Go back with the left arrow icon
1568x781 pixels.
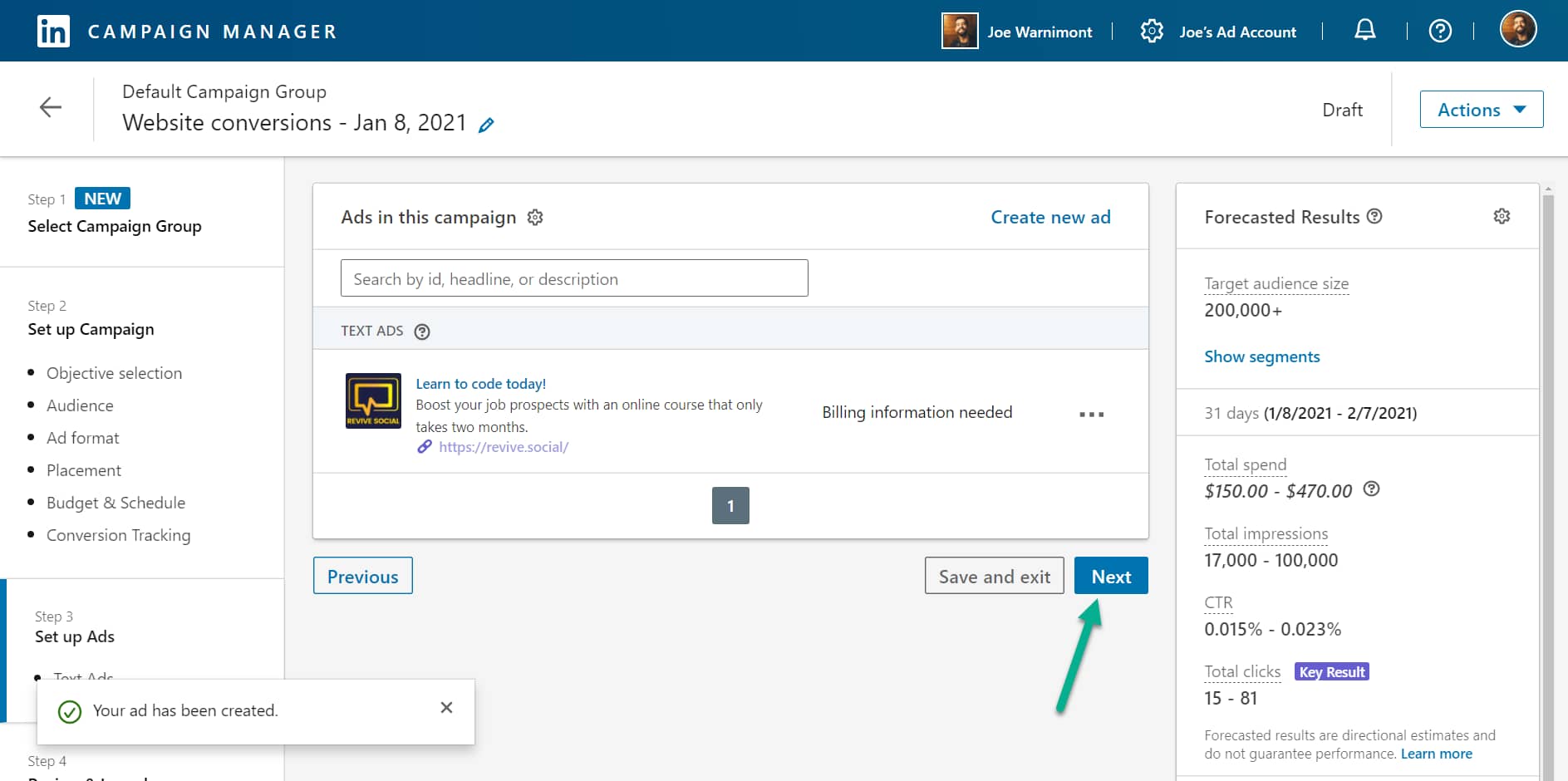[x=51, y=107]
